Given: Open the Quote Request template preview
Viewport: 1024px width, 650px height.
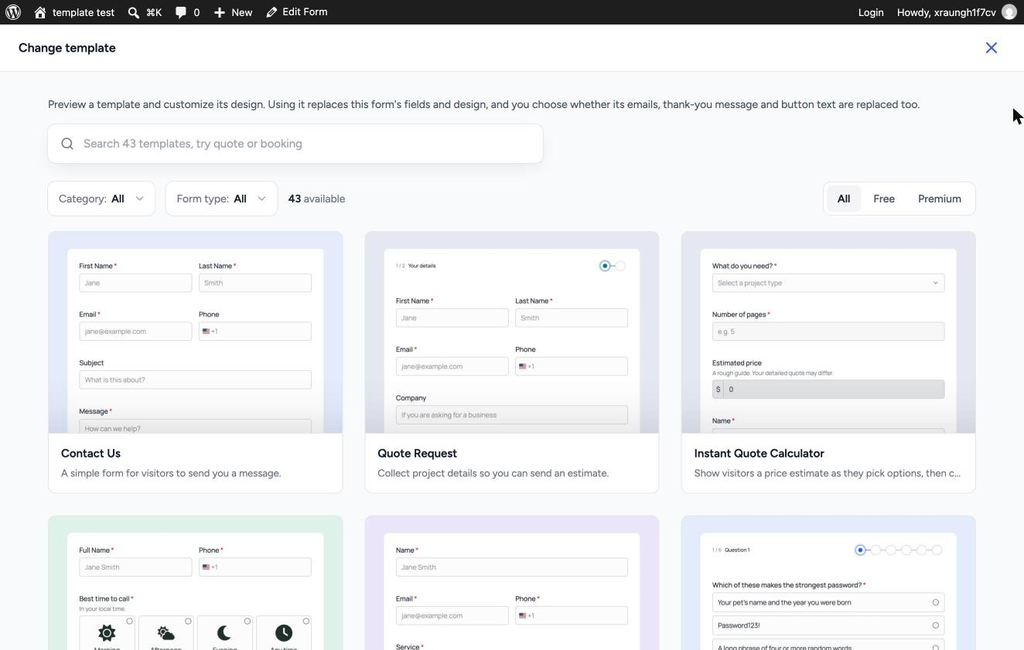Looking at the screenshot, I should [x=512, y=332].
